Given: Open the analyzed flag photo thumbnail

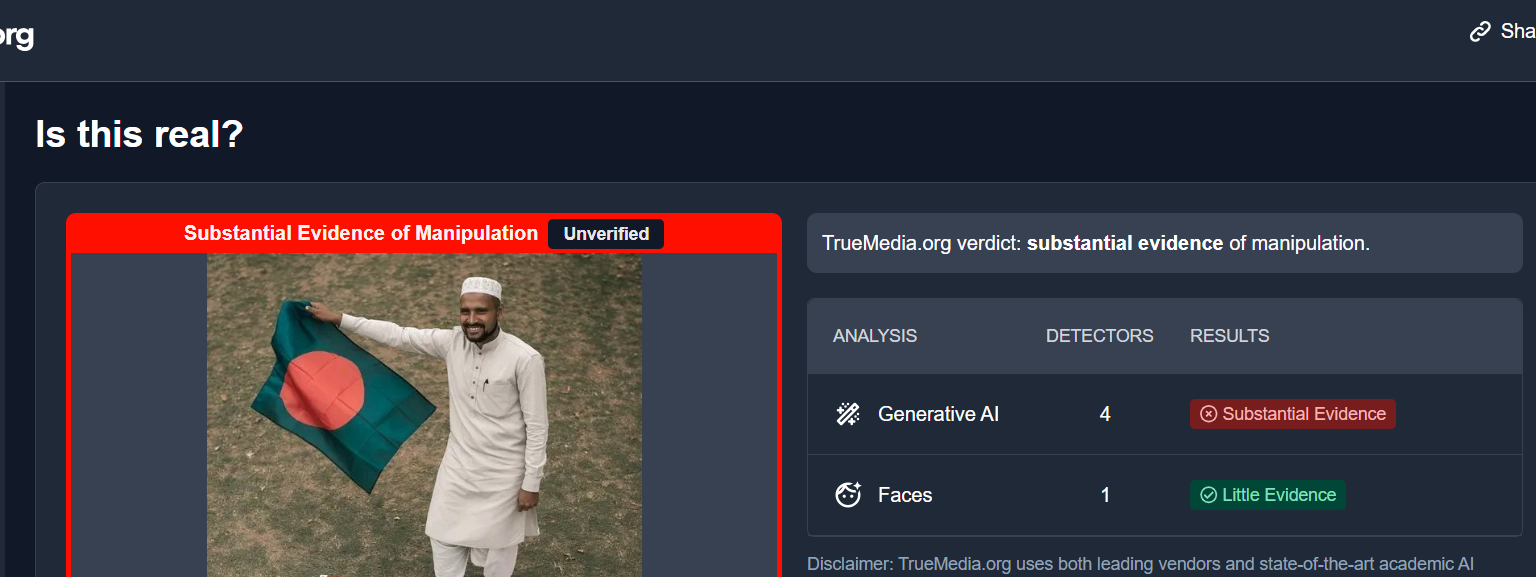Looking at the screenshot, I should point(424,415).
